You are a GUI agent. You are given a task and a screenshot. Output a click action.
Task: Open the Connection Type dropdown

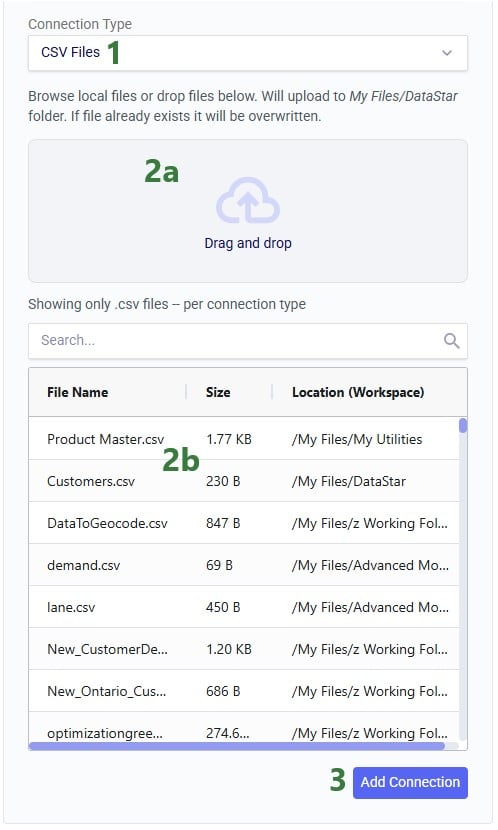[x=248, y=52]
